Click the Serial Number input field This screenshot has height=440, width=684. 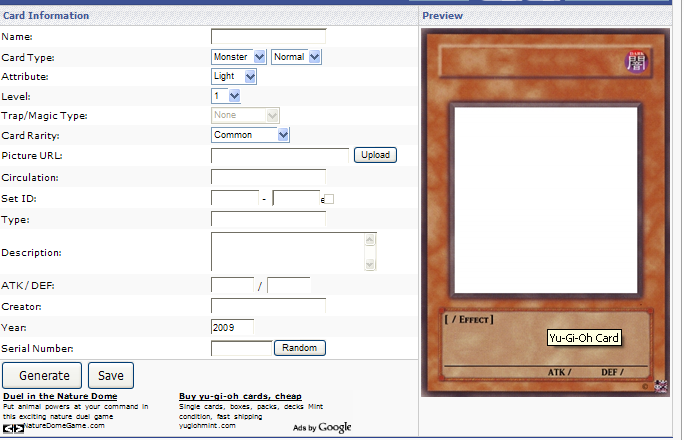[x=242, y=348]
